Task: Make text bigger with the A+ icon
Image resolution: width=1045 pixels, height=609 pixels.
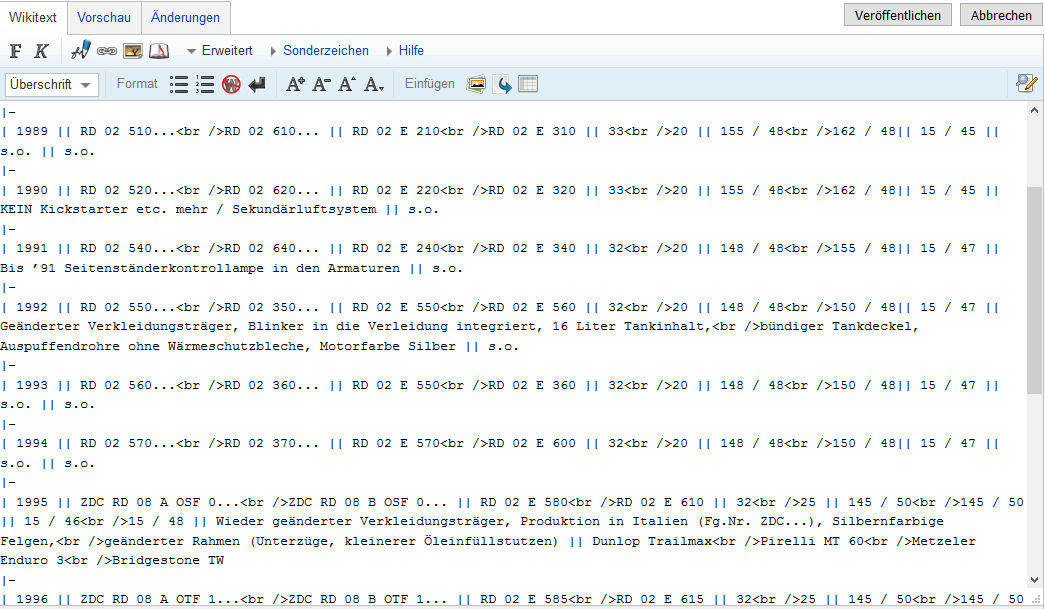Action: coord(295,84)
